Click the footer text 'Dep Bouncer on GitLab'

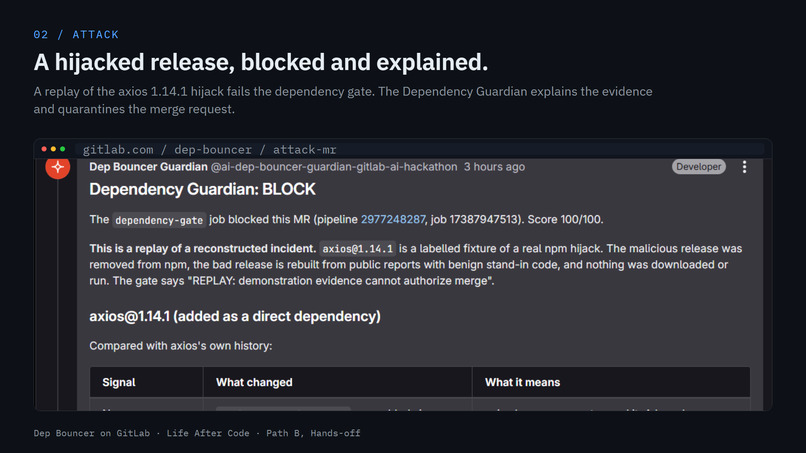click(x=92, y=433)
